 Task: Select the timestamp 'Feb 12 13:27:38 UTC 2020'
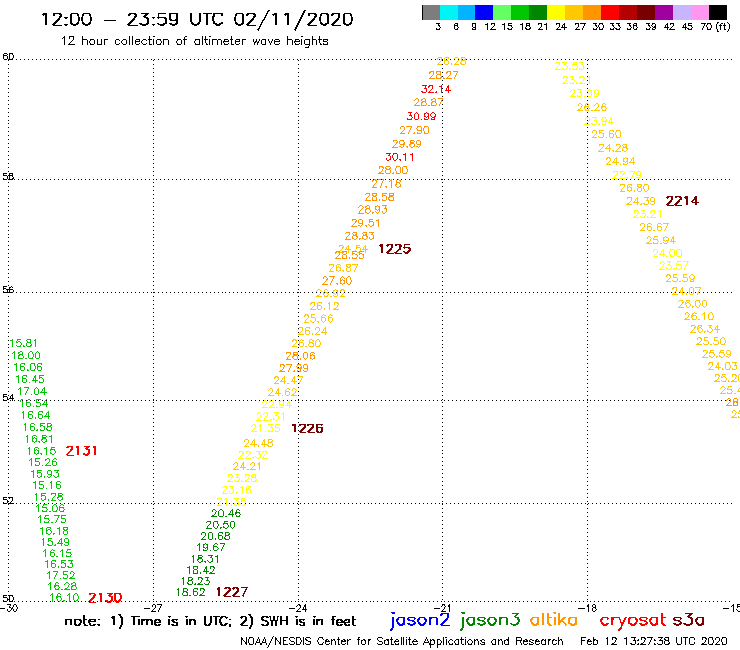654,642
